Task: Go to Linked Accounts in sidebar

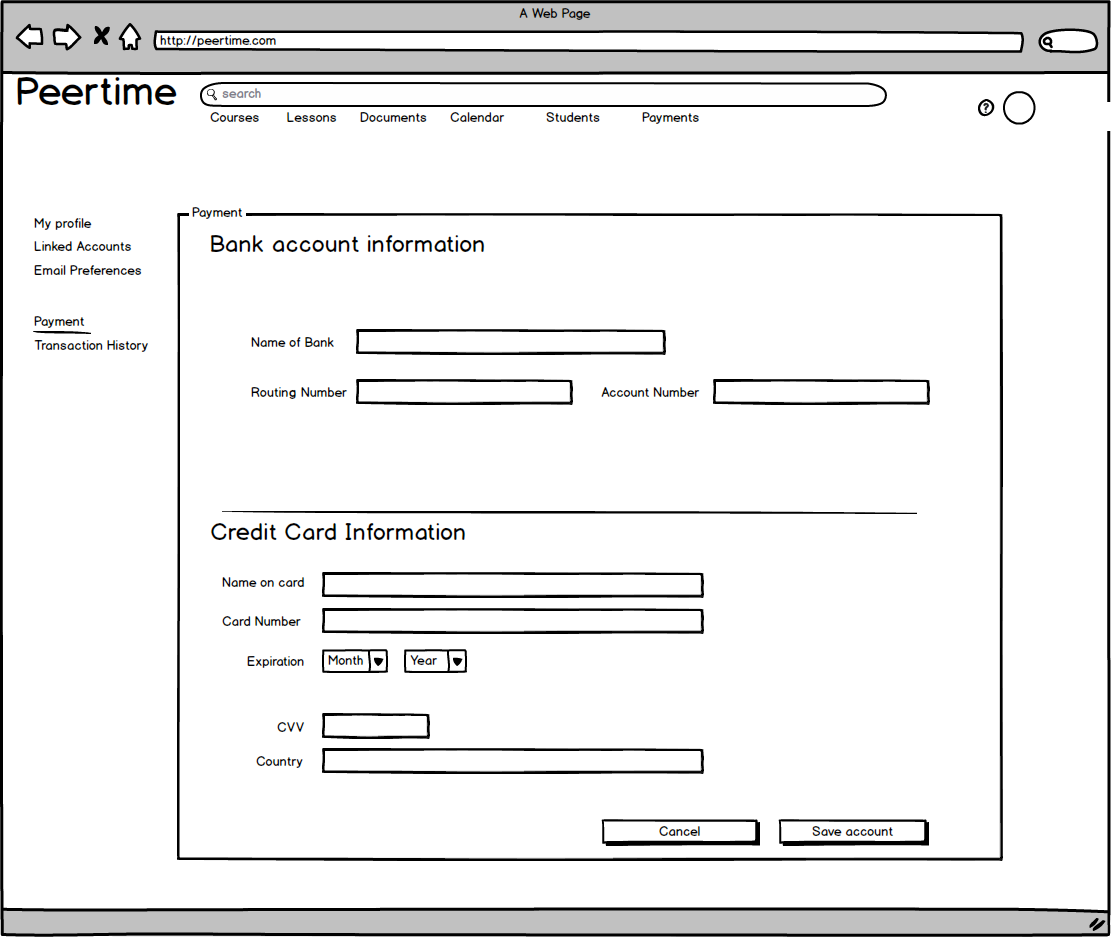Action: point(82,247)
